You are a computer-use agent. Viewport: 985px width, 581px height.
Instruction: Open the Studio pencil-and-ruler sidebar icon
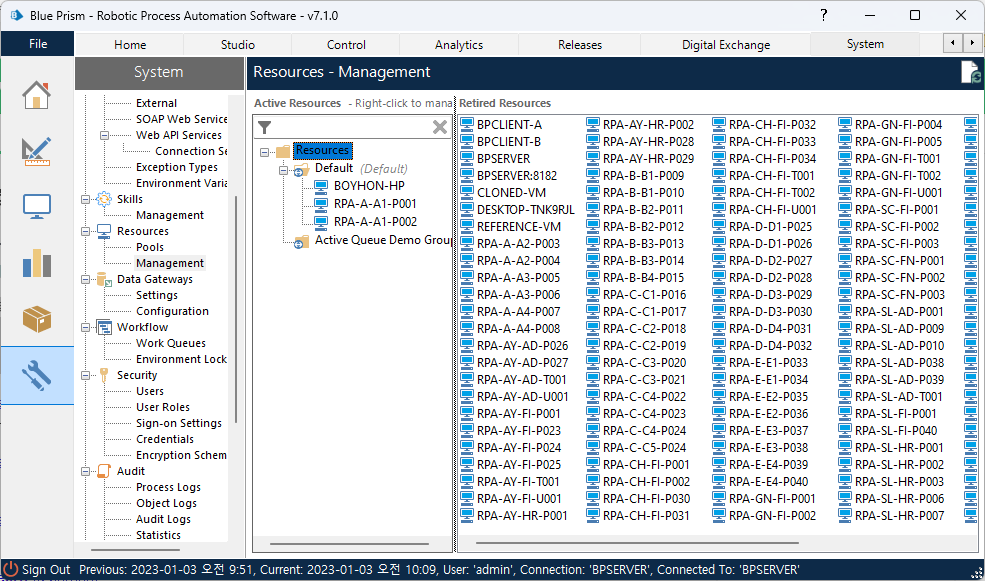pyautogui.click(x=36, y=151)
